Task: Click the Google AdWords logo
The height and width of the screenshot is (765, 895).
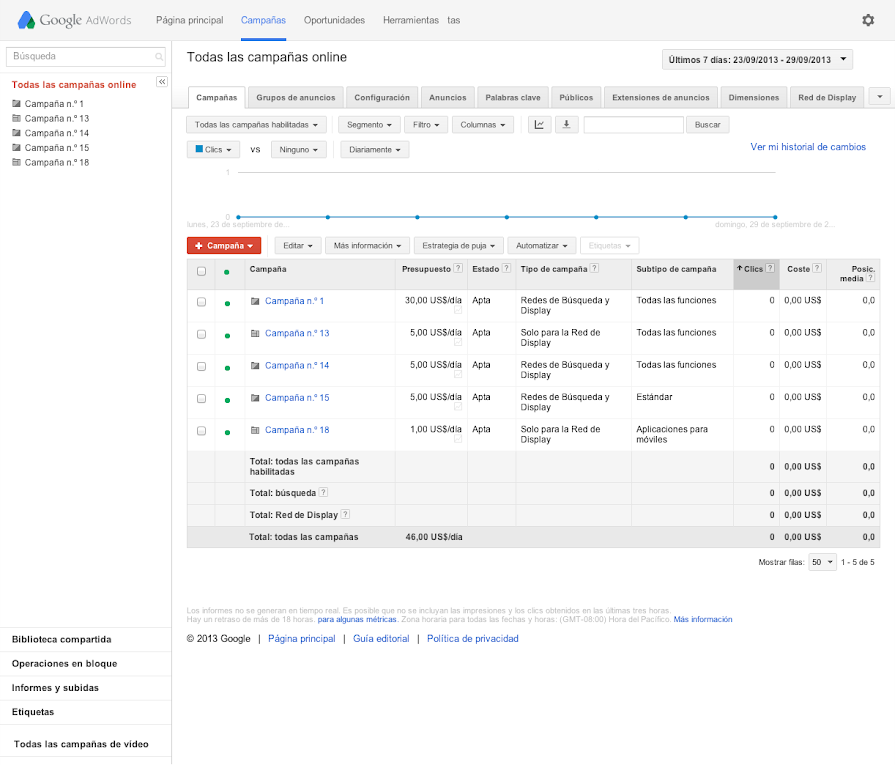Action: [x=77, y=20]
